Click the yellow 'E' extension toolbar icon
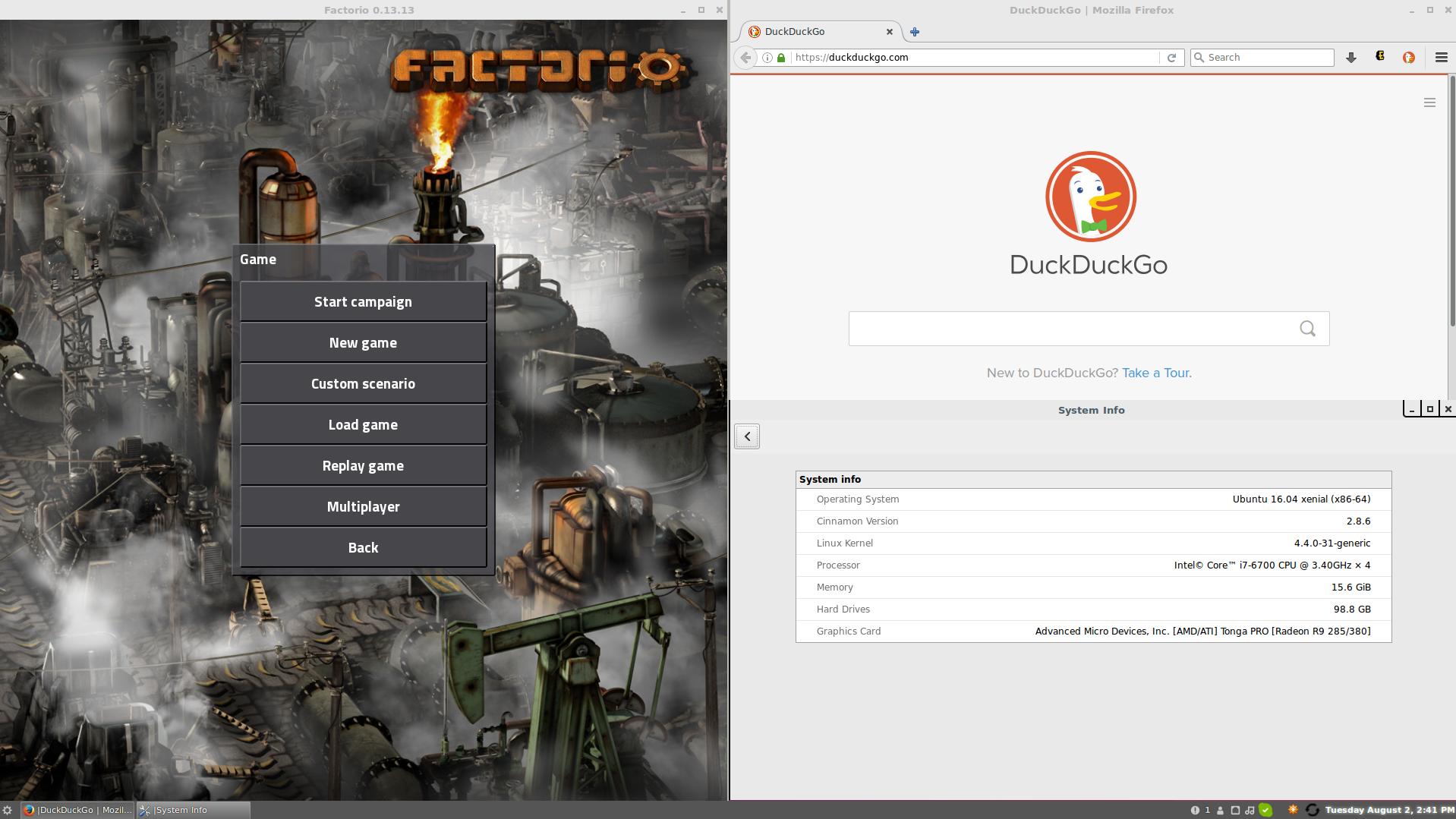1456x819 pixels. [1380, 57]
